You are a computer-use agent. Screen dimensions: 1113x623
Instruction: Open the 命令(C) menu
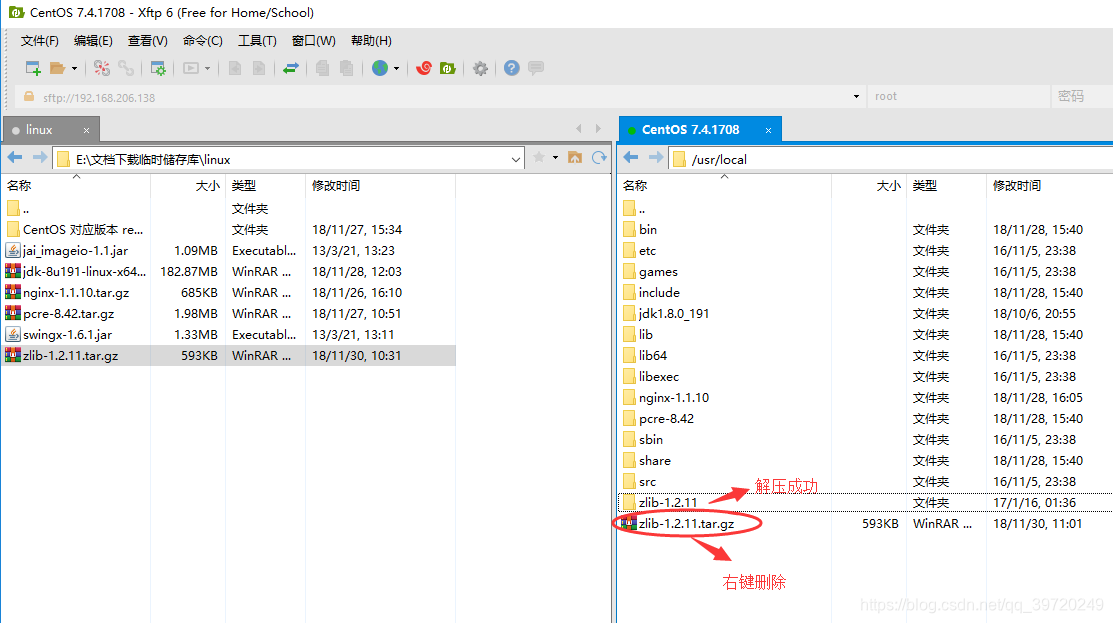click(202, 40)
